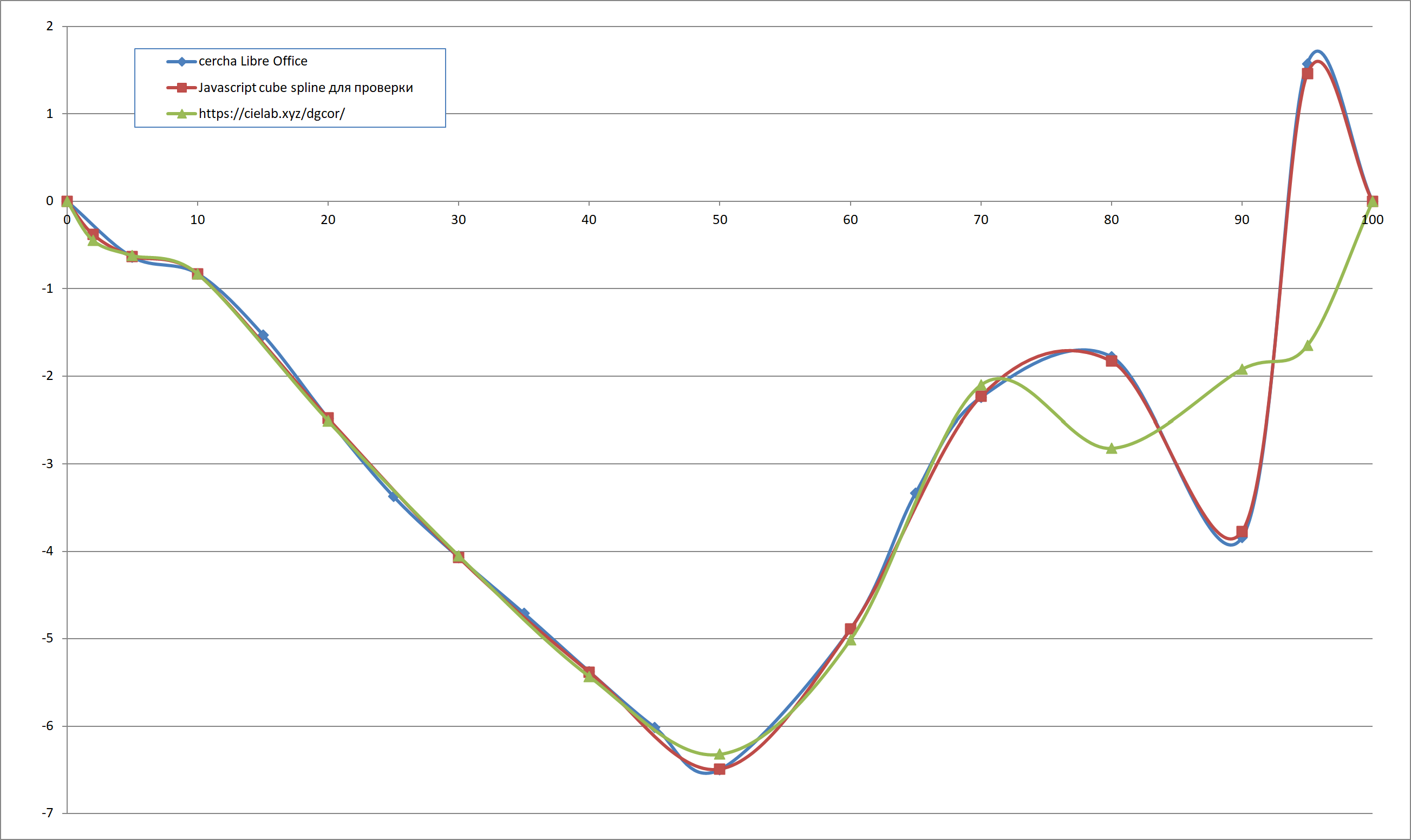This screenshot has width=1411, height=840.
Task: Click the red square peak marker near x=95
Action: coord(1307,74)
